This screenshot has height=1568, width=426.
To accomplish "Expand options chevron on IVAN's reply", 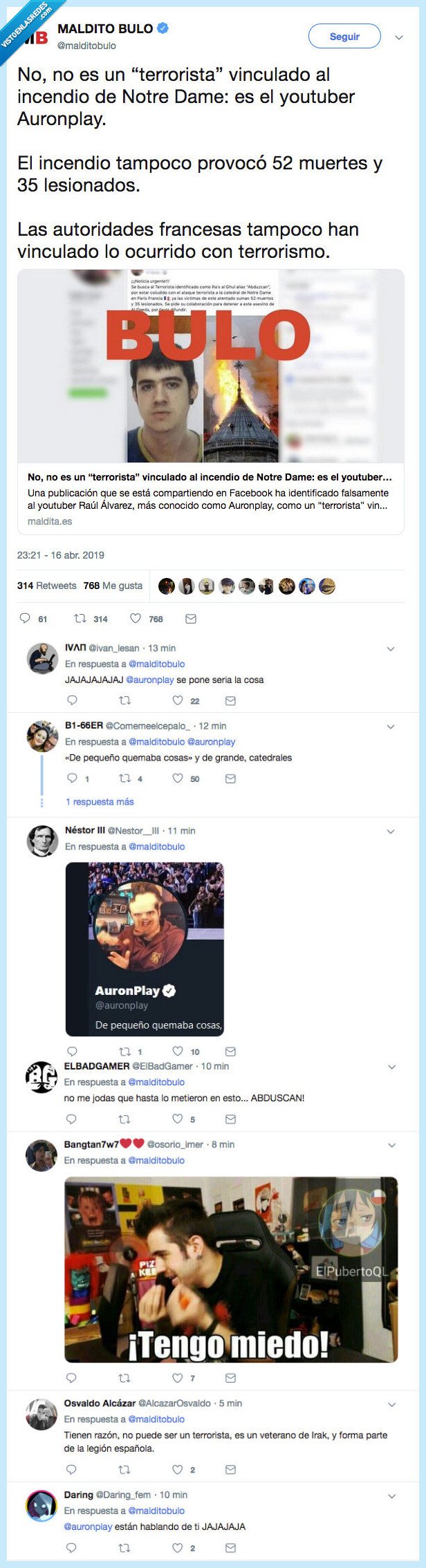I will pos(391,648).
